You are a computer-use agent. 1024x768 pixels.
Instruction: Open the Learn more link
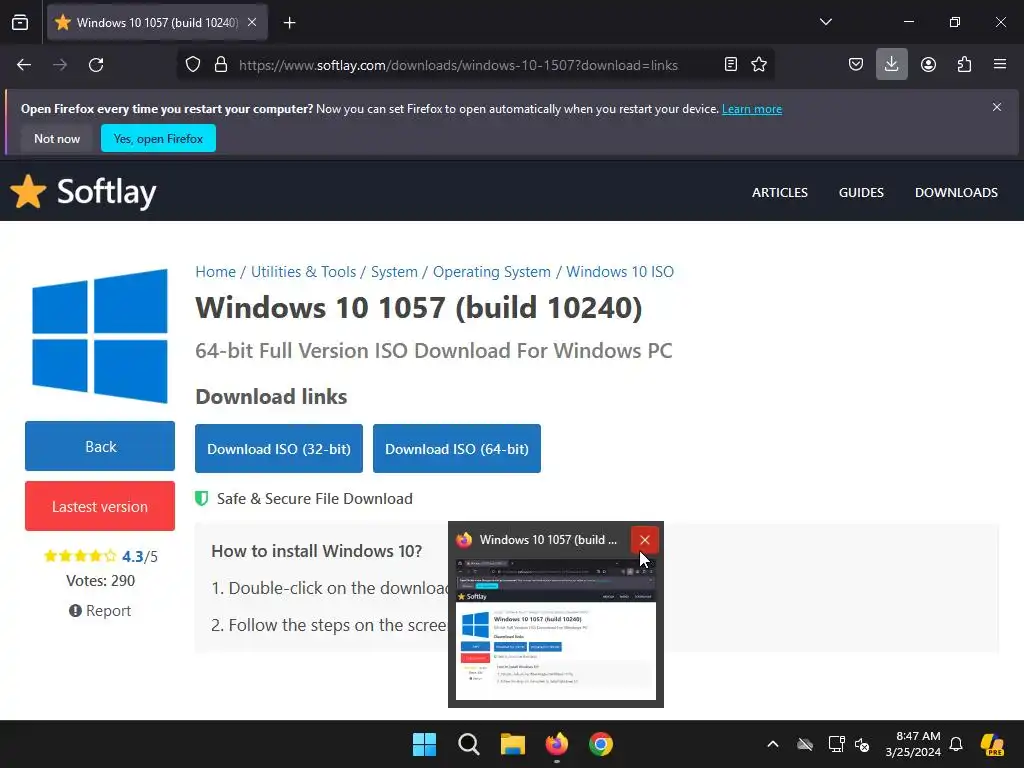pos(752,109)
